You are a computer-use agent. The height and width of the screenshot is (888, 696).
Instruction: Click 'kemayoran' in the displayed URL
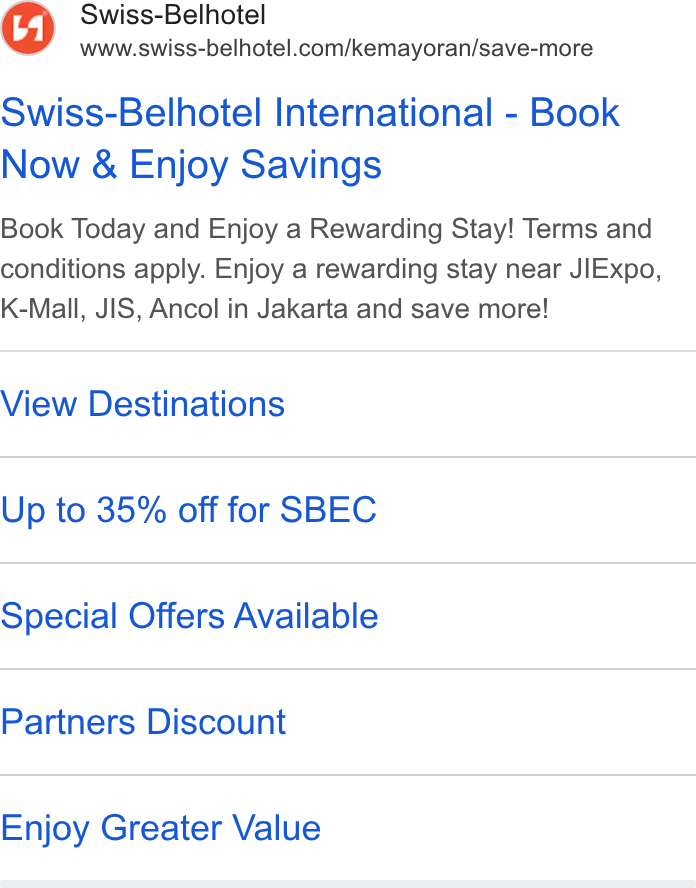click(x=412, y=49)
